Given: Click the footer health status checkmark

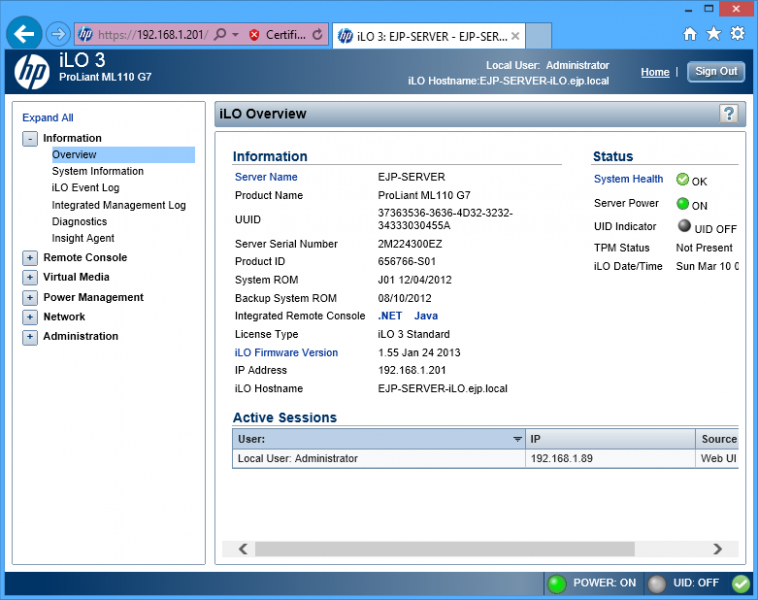Looking at the screenshot, I should pos(741,583).
